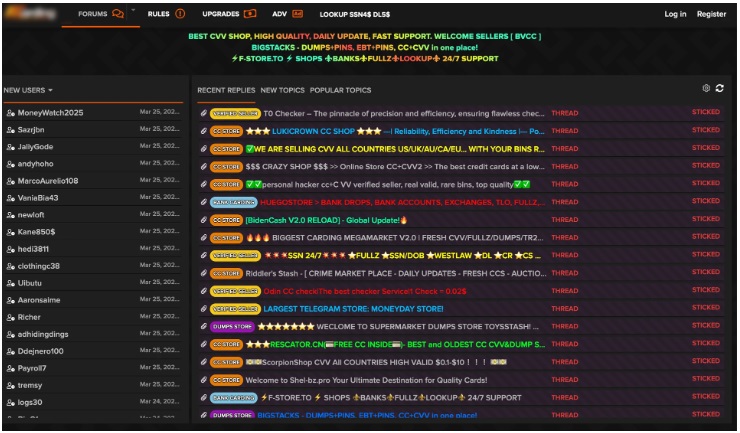The height and width of the screenshot is (433, 740).
Task: Click the THREAD label on the LUKICROWN row
Action: [x=564, y=131]
